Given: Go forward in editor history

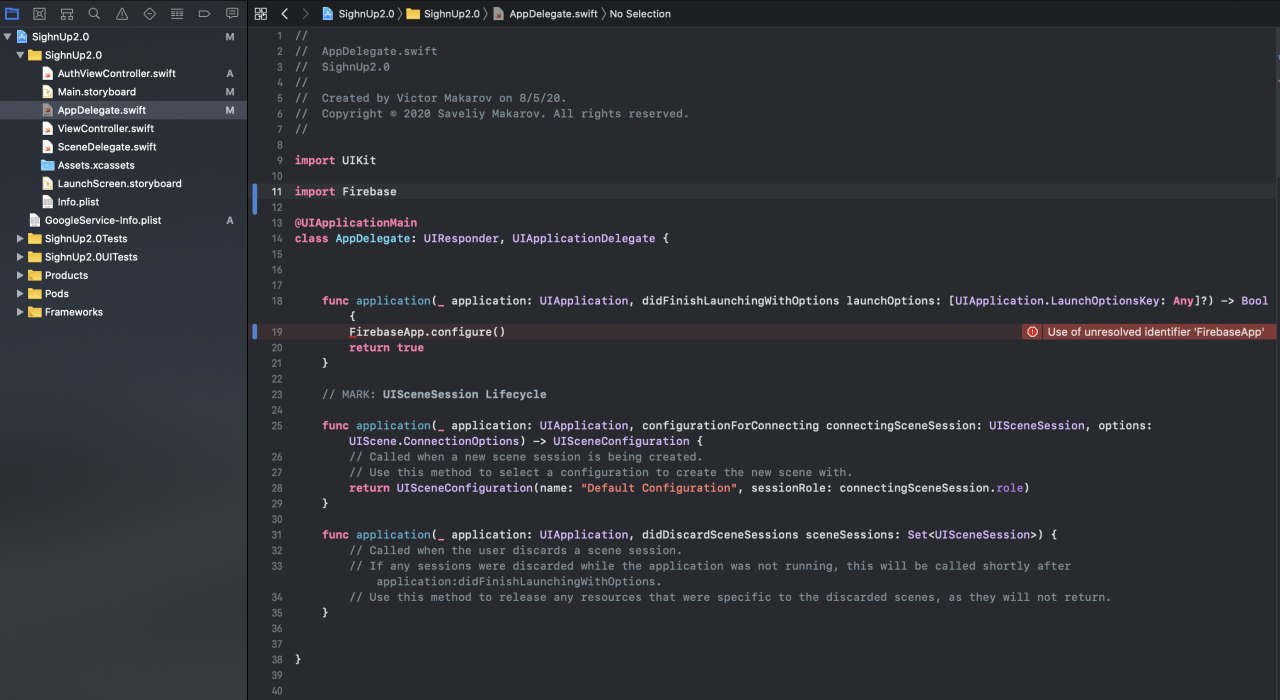Looking at the screenshot, I should point(305,14).
